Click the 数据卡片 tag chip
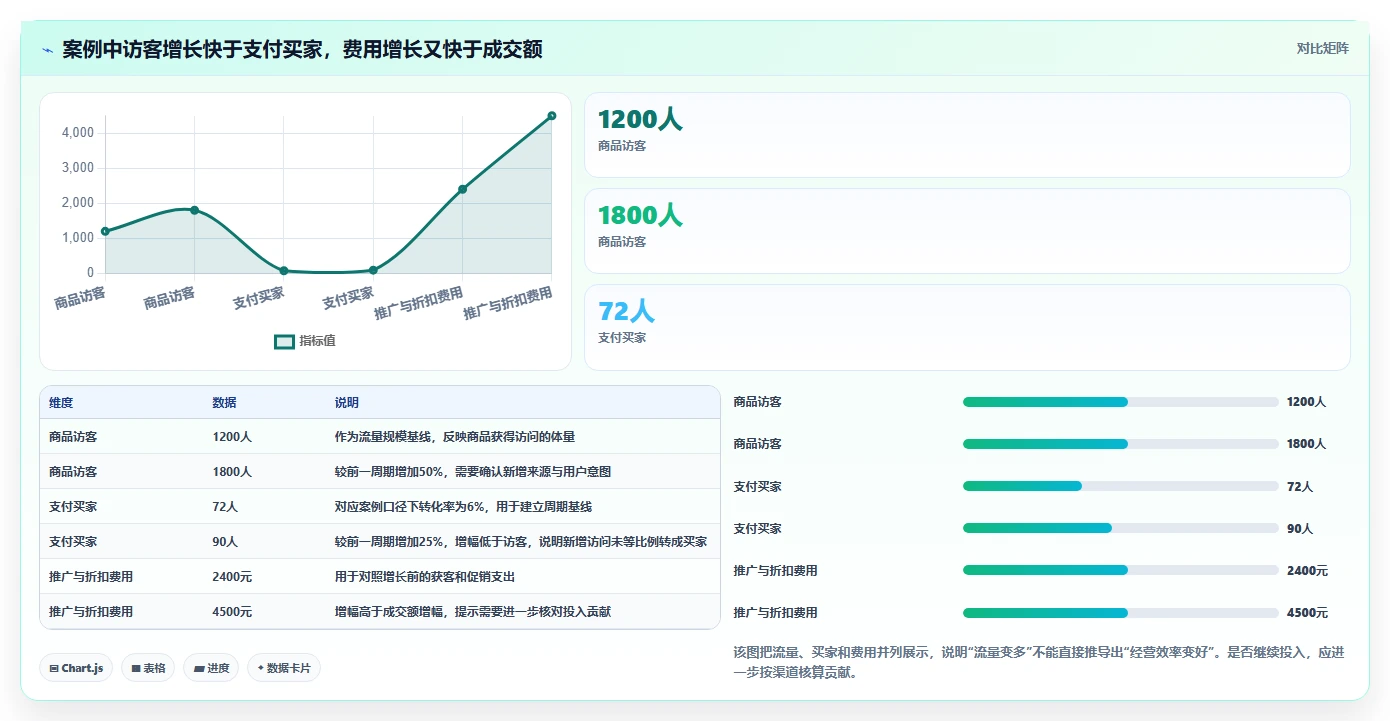The image size is (1390, 721). pyautogui.click(x=284, y=668)
